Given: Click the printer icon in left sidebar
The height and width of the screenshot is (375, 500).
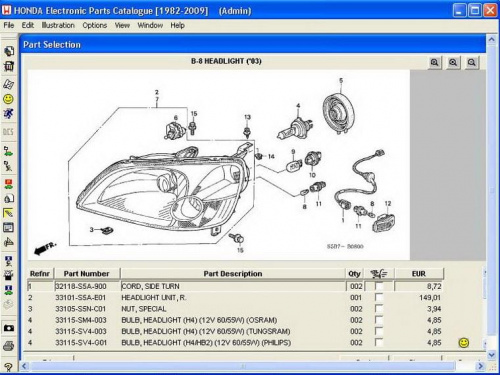Looking at the screenshot, I should (x=9, y=346).
